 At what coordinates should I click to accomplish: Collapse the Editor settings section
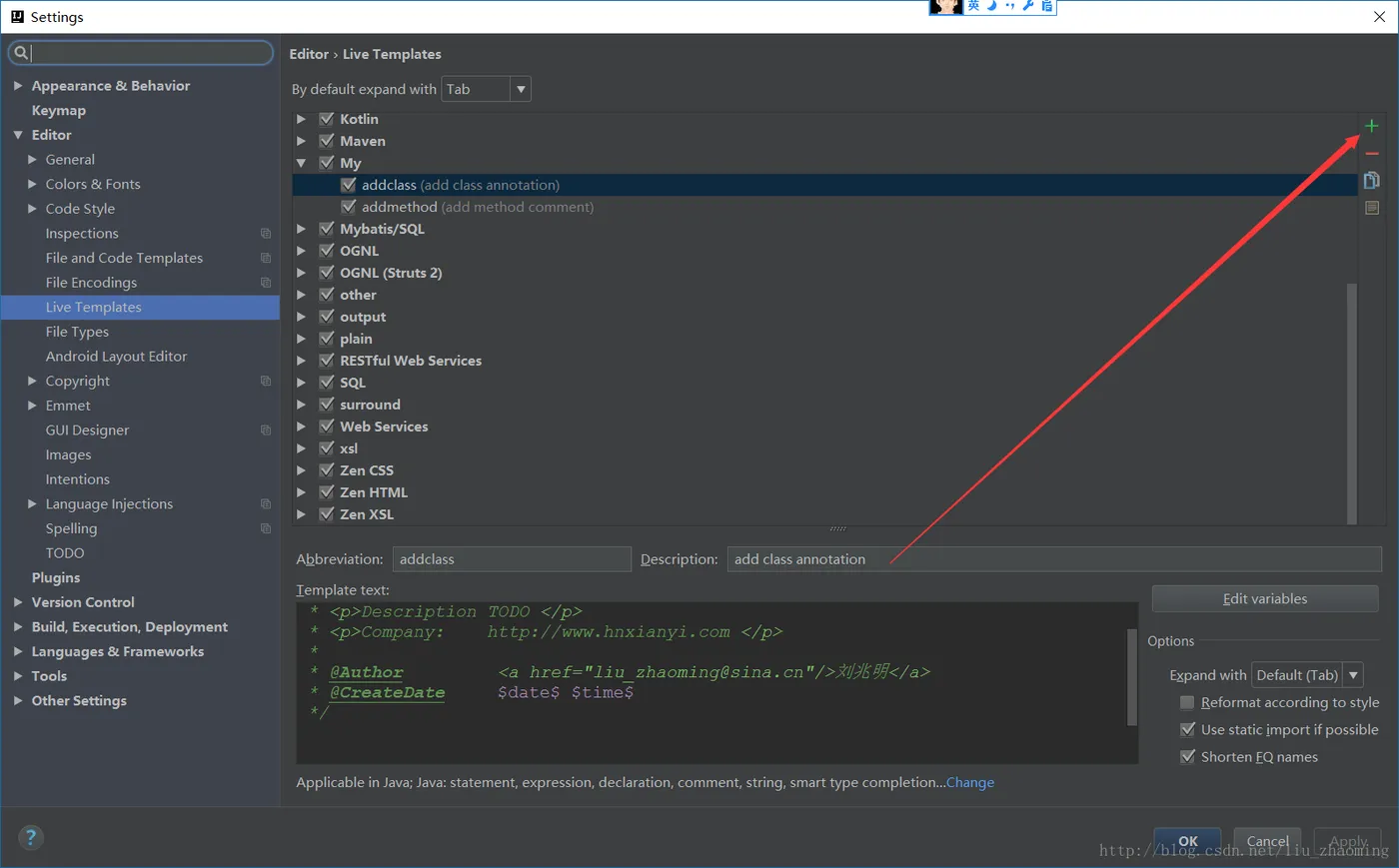18,135
